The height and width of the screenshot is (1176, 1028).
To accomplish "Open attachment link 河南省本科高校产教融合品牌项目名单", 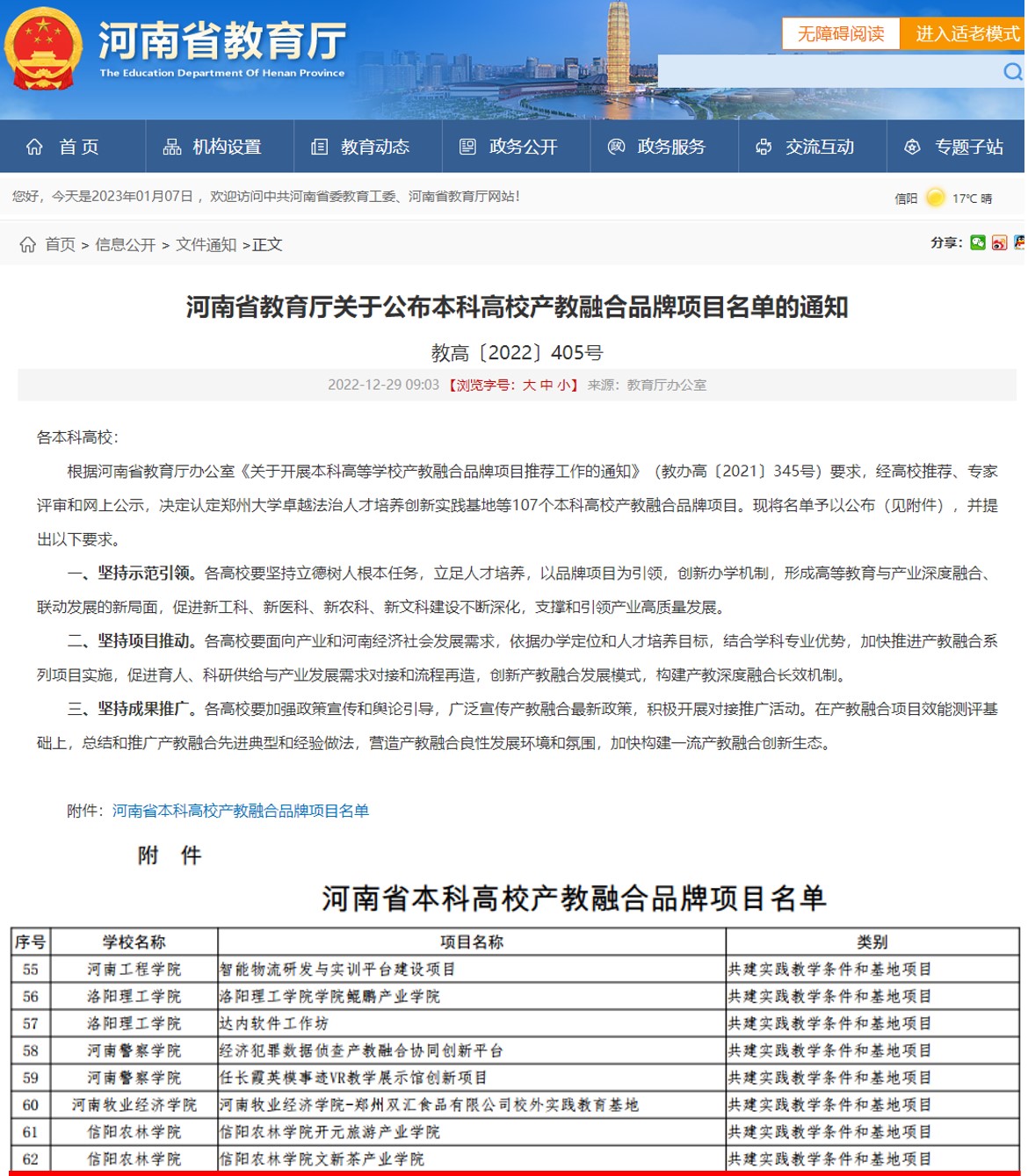I will pyautogui.click(x=240, y=811).
